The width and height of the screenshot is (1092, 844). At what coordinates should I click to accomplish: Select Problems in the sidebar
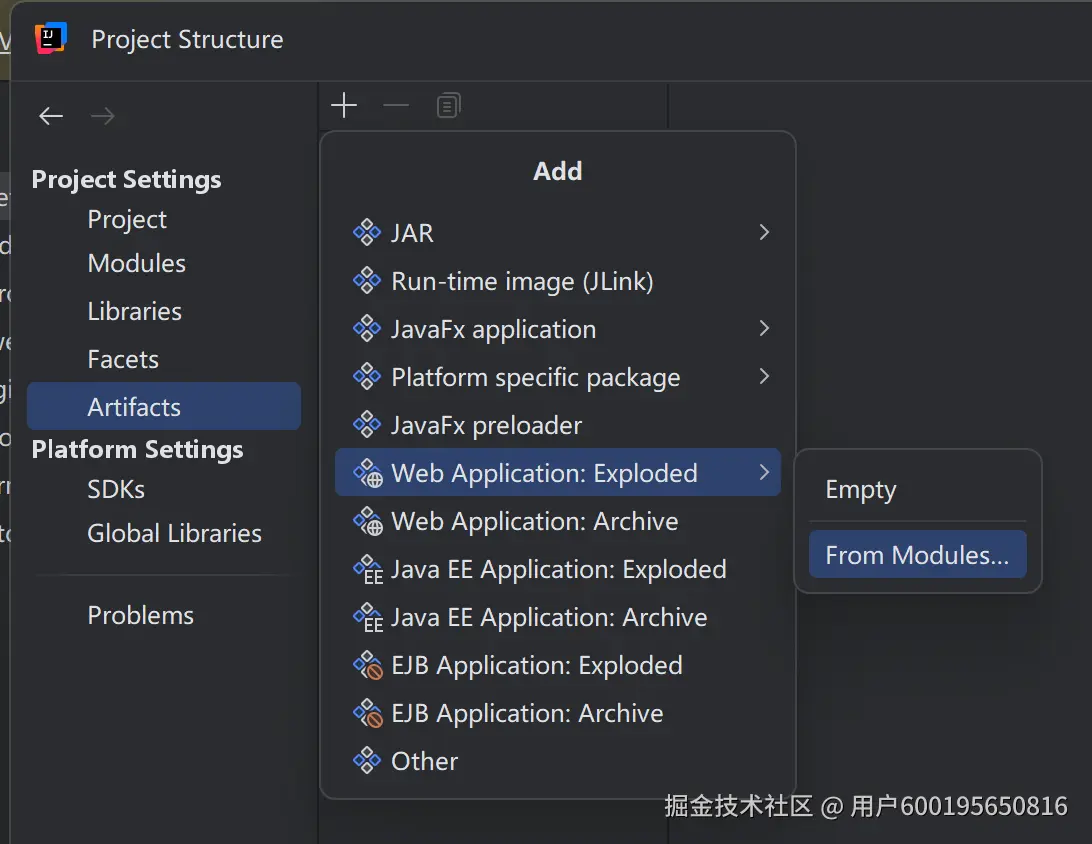pos(141,616)
